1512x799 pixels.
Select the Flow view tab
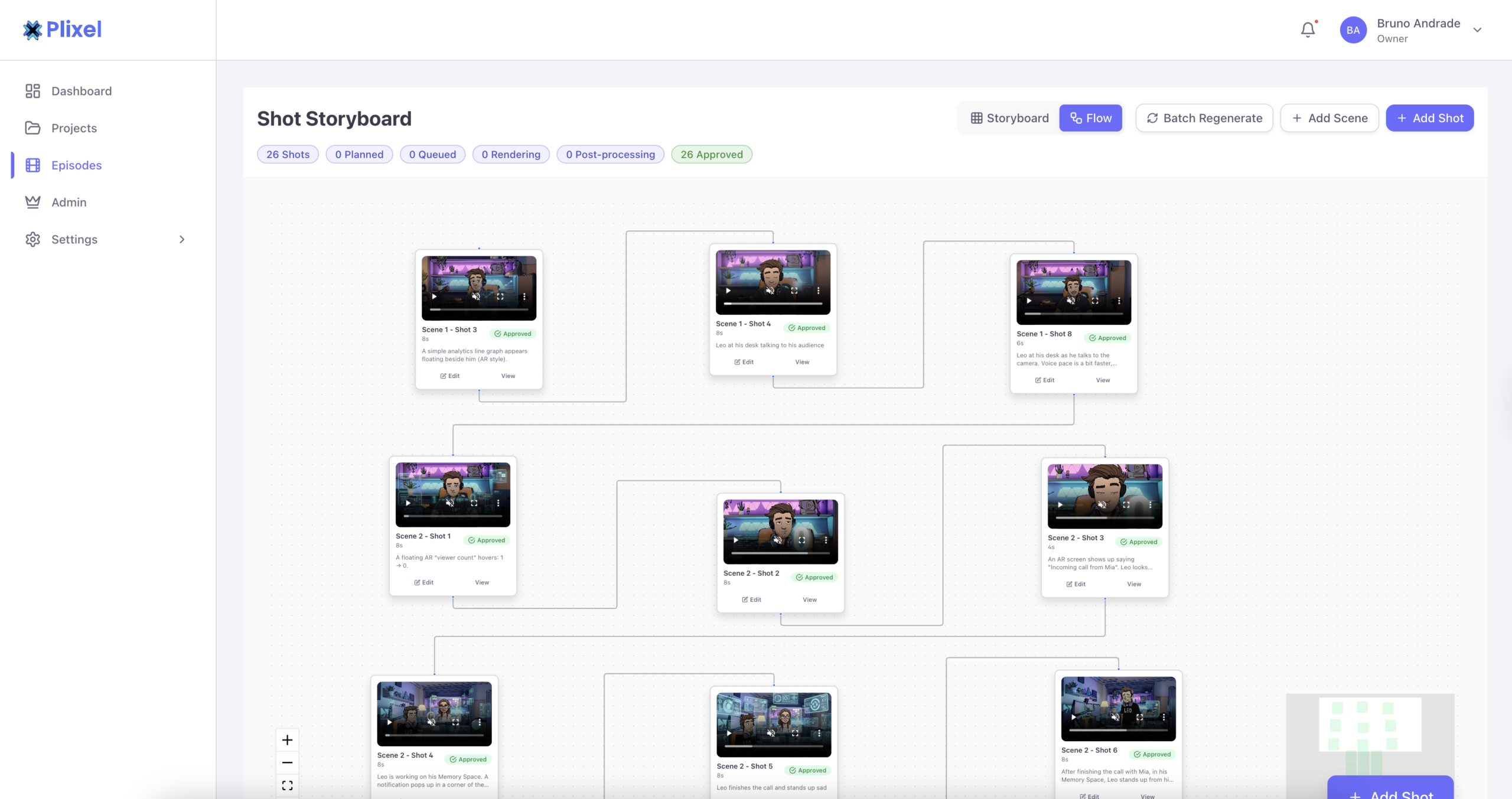(1090, 118)
